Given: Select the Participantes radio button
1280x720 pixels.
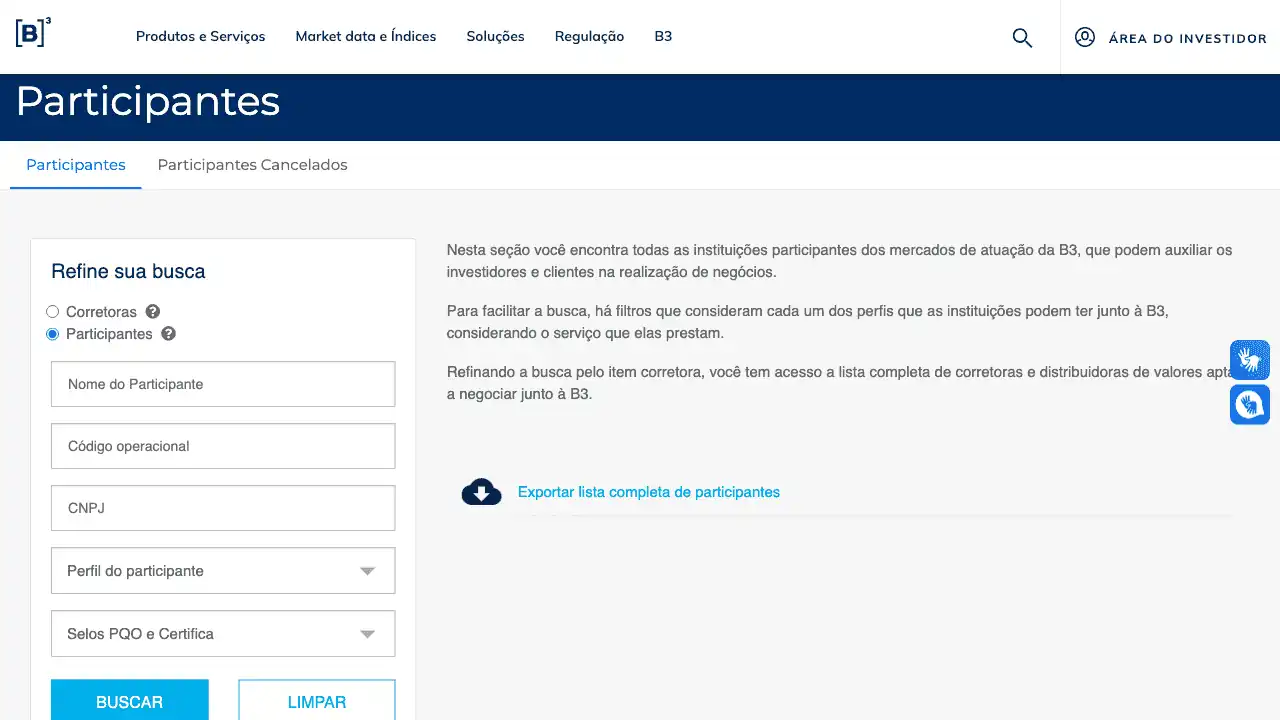Looking at the screenshot, I should point(53,334).
